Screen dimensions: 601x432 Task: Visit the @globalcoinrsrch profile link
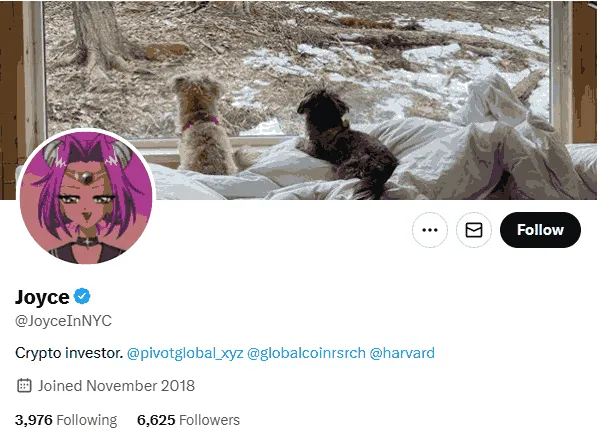tap(306, 353)
